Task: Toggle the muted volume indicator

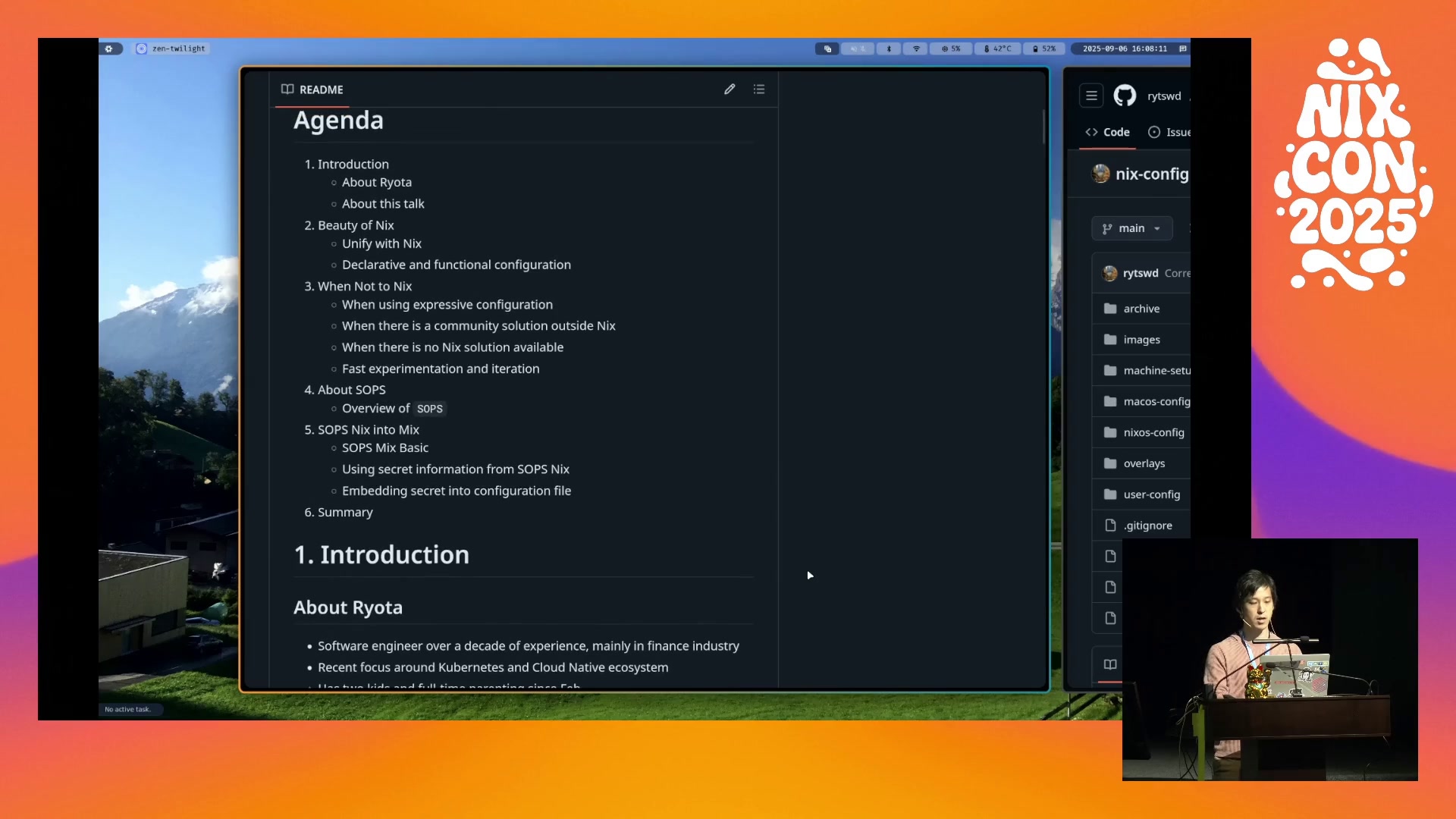Action: click(858, 49)
